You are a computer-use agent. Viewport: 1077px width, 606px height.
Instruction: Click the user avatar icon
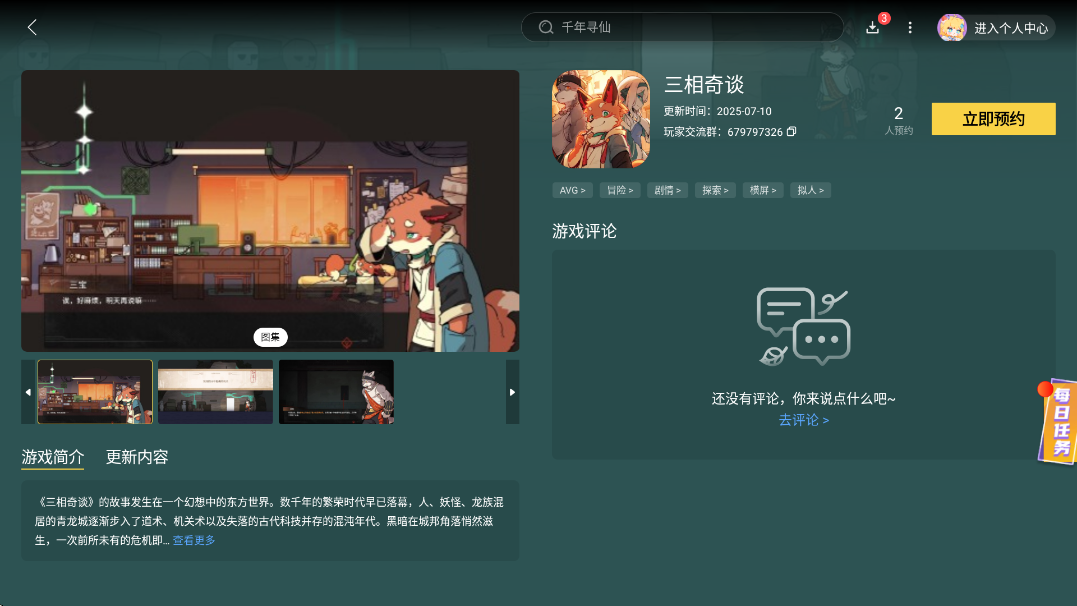coord(952,27)
